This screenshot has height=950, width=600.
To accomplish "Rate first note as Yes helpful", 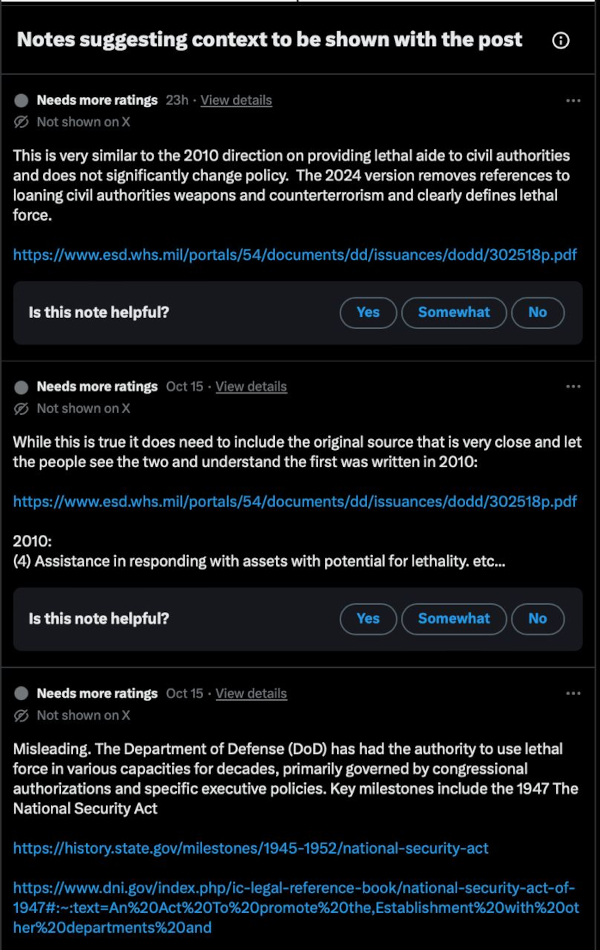I will tap(368, 313).
